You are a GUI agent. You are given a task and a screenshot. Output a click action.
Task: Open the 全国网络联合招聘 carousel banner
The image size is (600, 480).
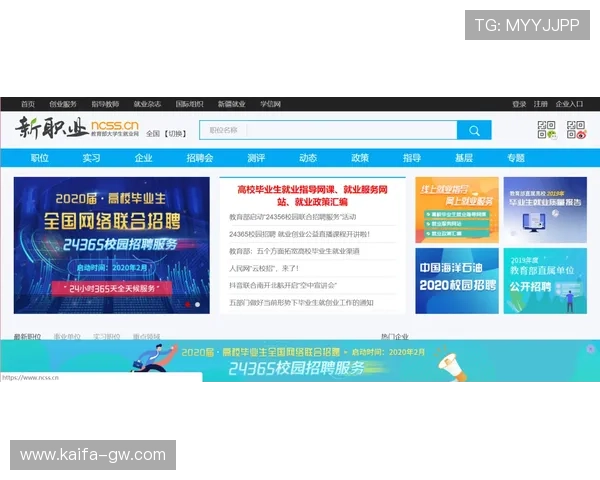pos(112,245)
